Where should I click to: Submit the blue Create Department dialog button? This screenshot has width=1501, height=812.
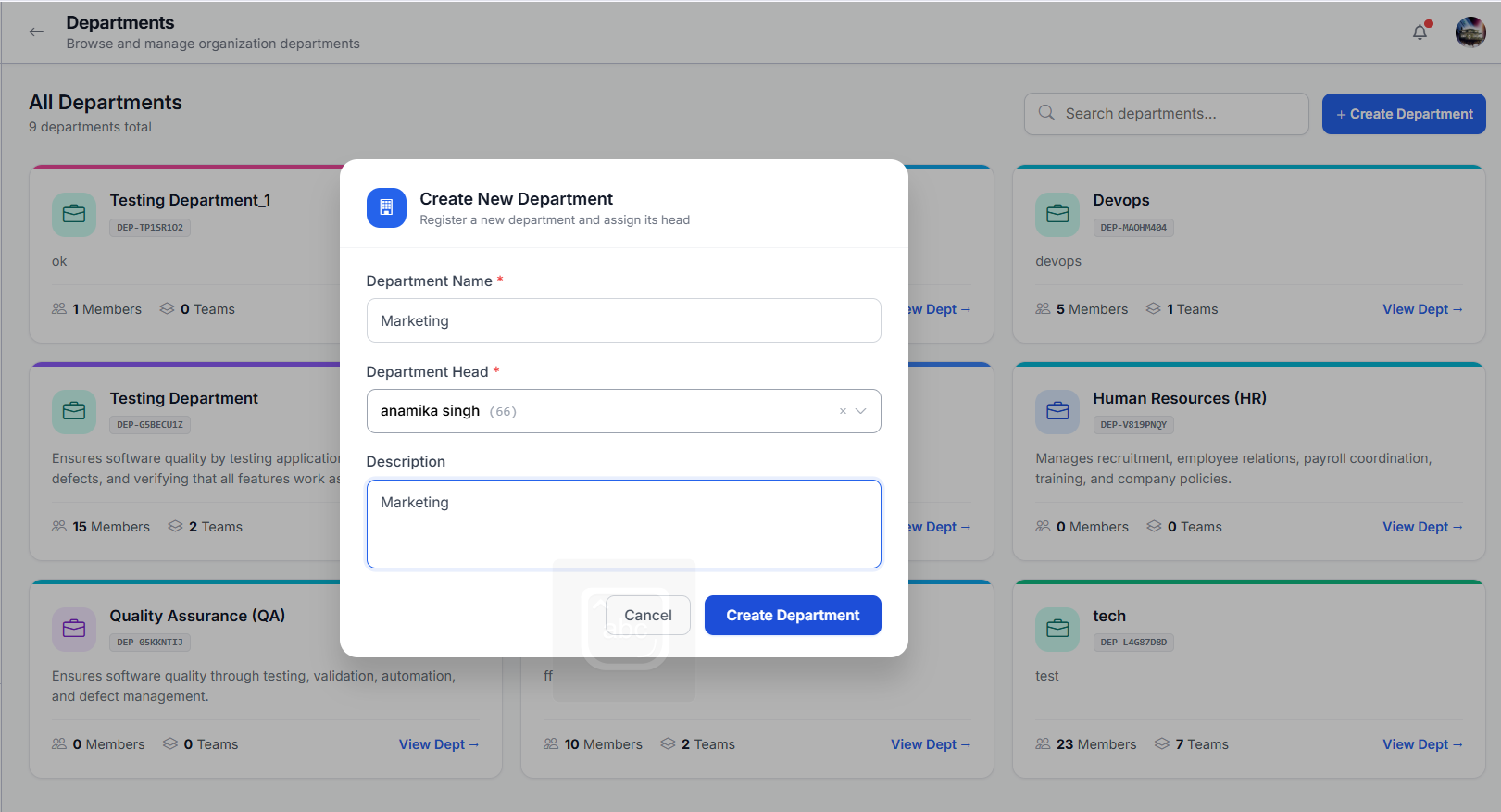point(793,616)
